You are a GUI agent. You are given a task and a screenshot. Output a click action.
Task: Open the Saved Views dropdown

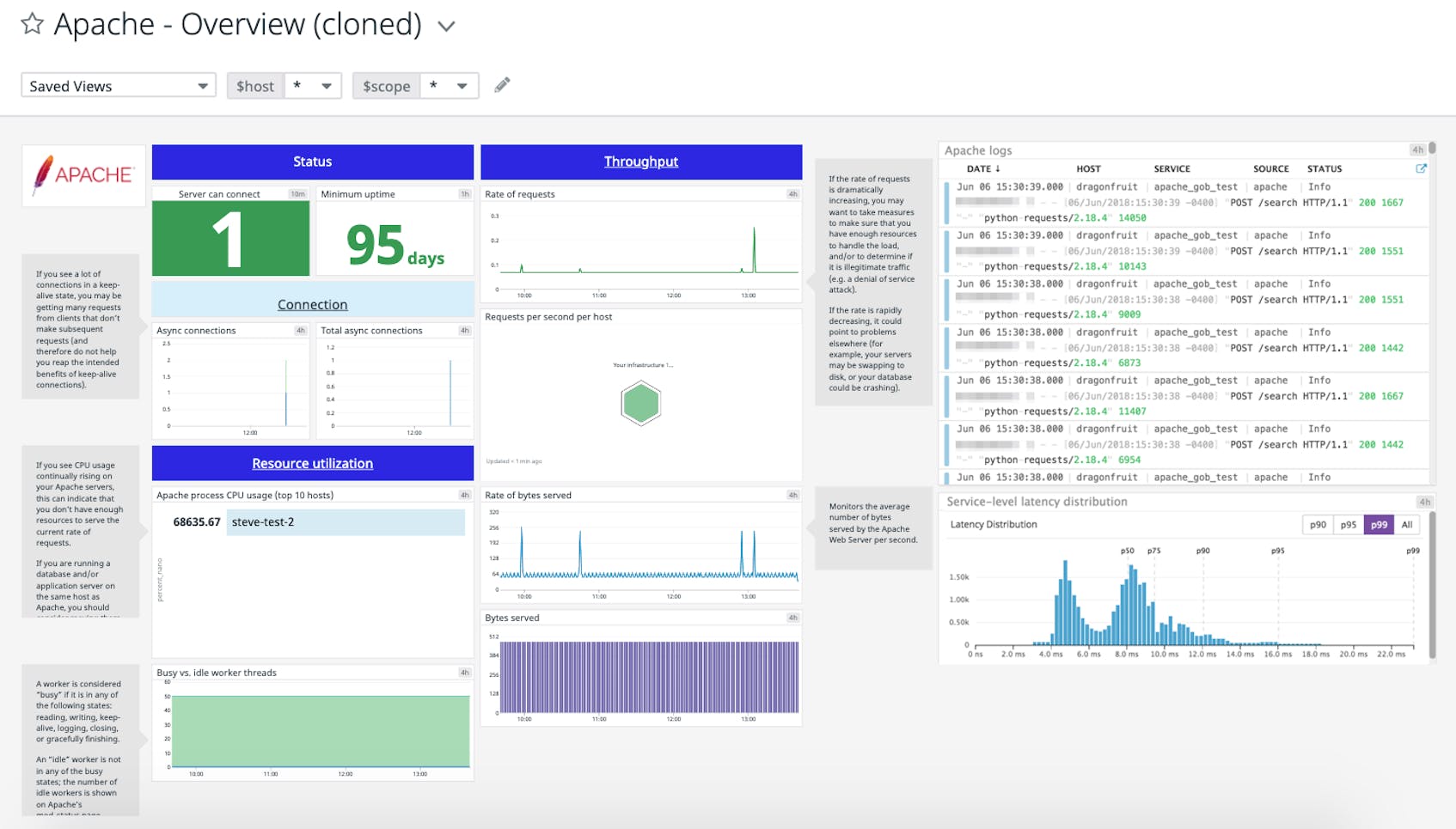point(118,85)
